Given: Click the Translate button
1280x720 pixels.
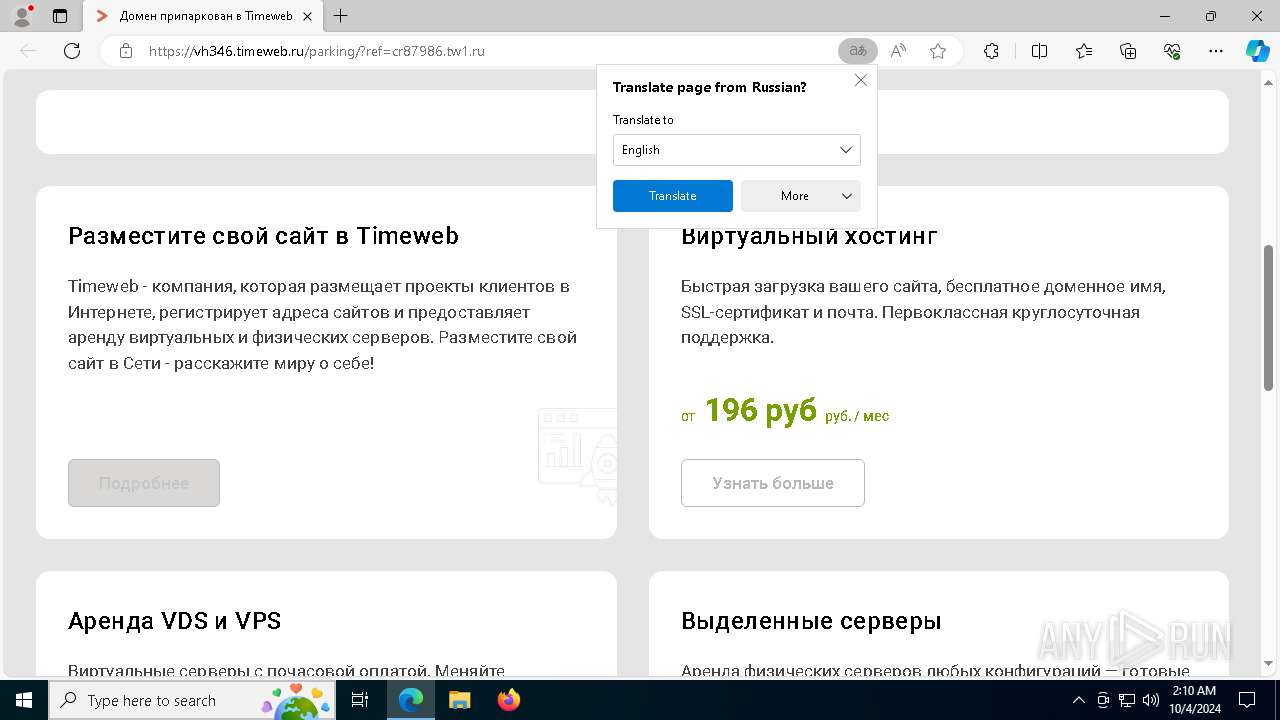Looking at the screenshot, I should (673, 196).
